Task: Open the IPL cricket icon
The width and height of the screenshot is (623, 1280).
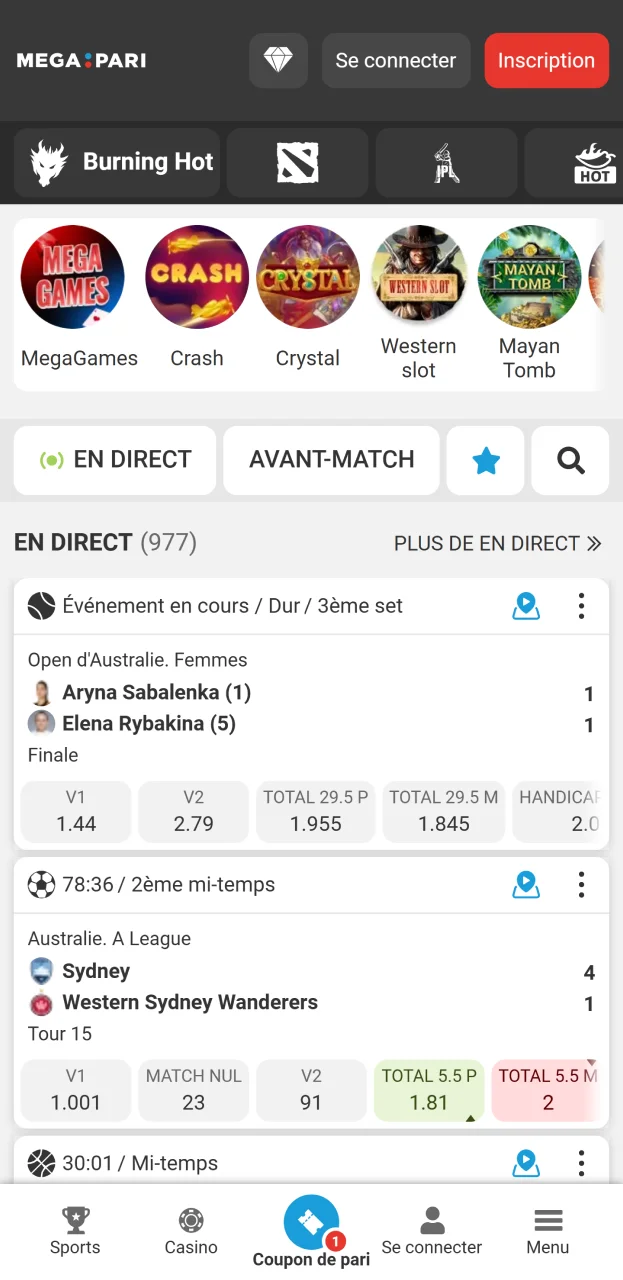Action: 446,162
